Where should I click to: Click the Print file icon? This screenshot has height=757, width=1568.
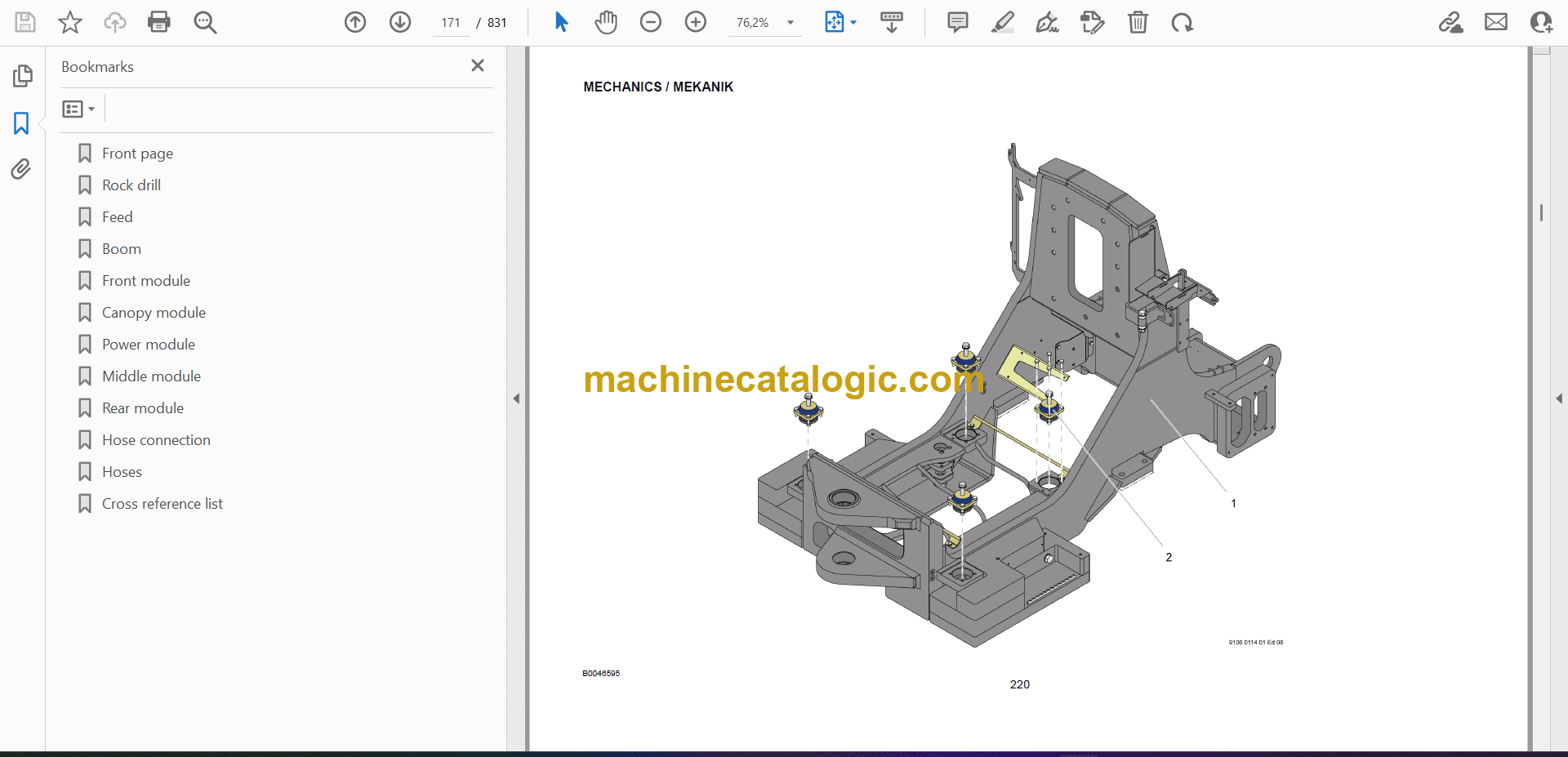159,22
